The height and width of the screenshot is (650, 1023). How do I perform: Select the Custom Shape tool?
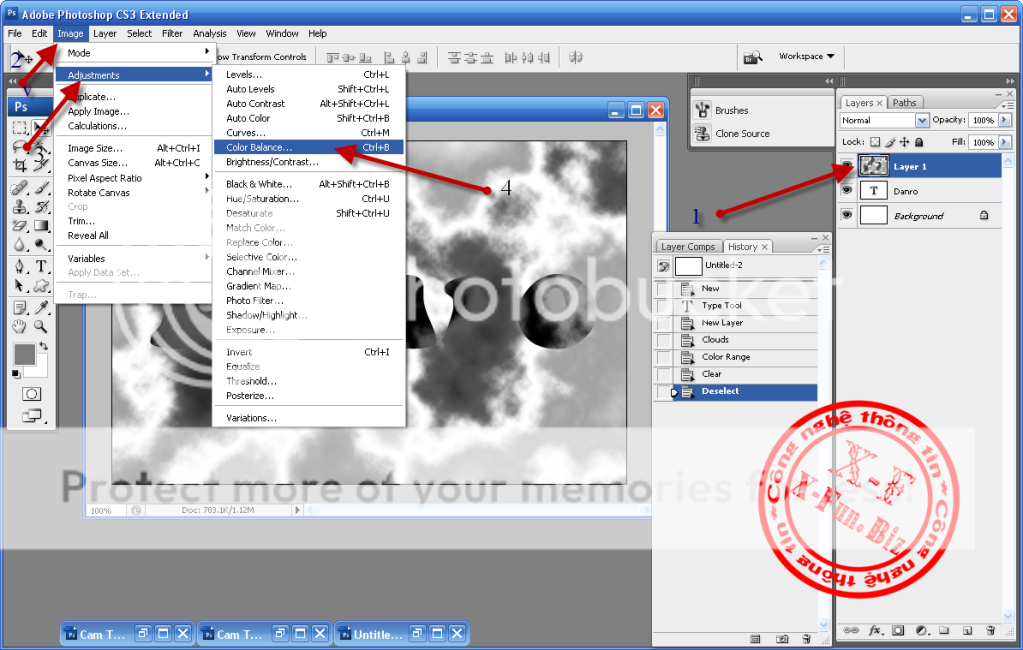point(42,286)
